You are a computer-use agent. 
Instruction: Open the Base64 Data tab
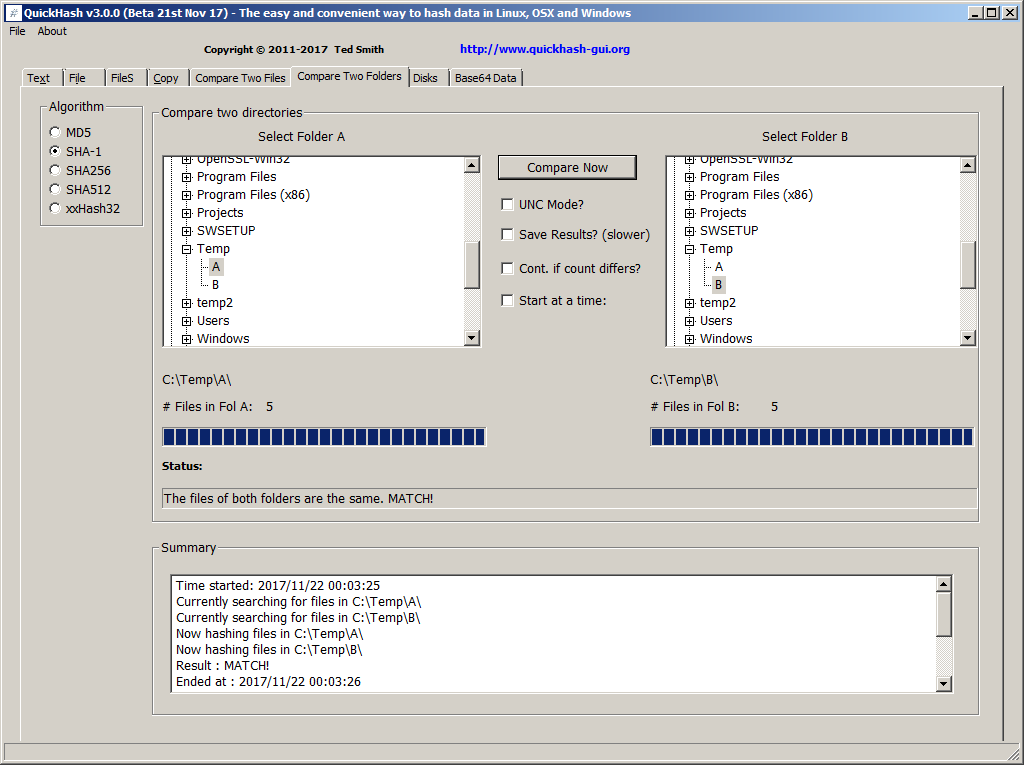(x=485, y=78)
